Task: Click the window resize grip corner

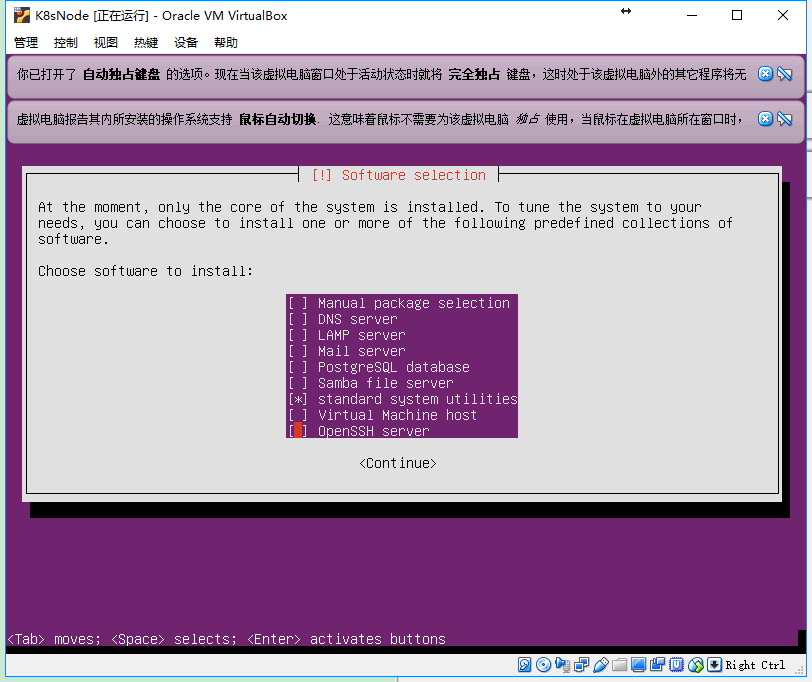Action: tap(800, 670)
